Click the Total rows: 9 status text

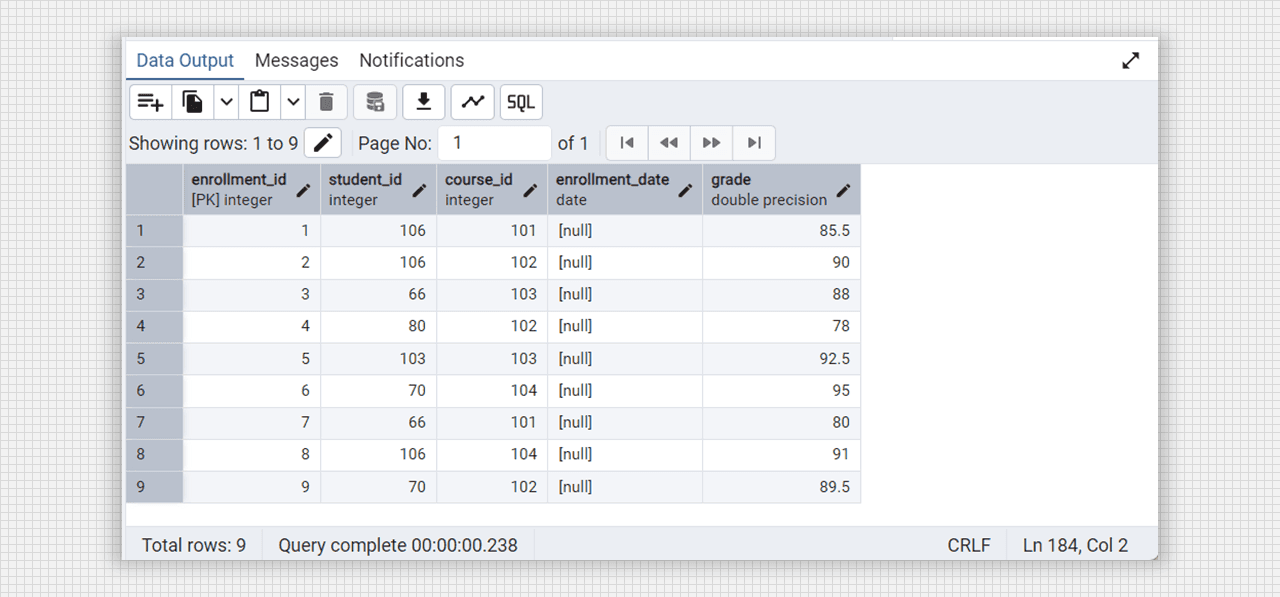click(194, 546)
